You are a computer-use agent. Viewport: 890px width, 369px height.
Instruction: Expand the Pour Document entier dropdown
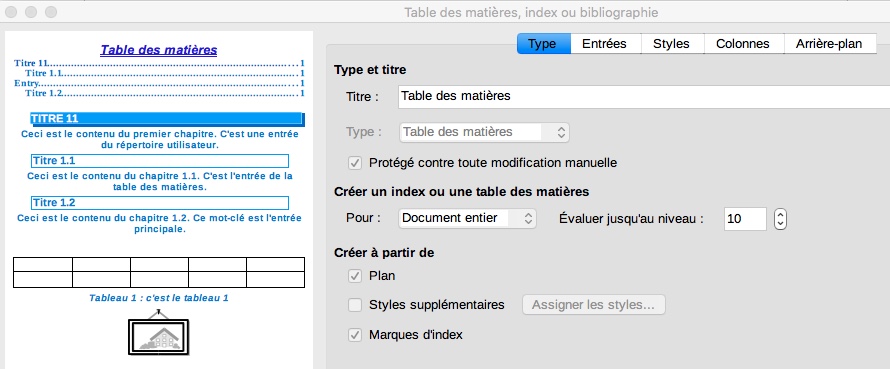[x=467, y=218]
